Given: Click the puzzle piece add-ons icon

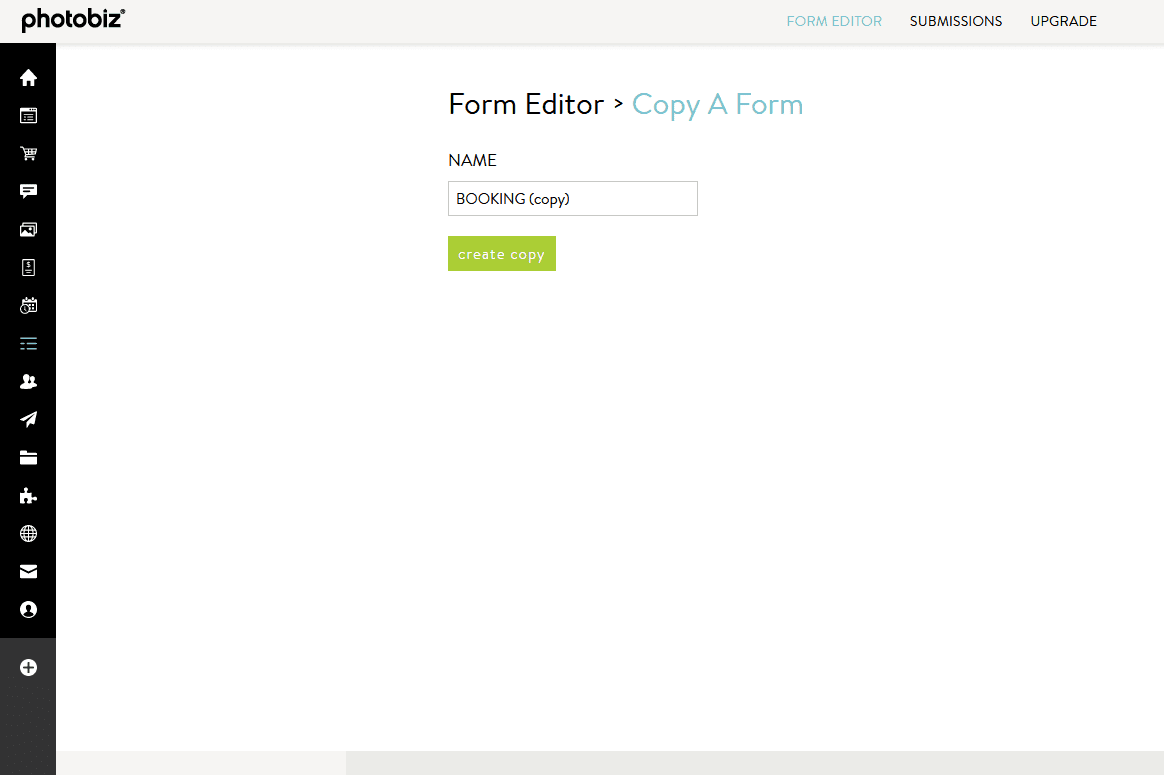Looking at the screenshot, I should [28, 495].
